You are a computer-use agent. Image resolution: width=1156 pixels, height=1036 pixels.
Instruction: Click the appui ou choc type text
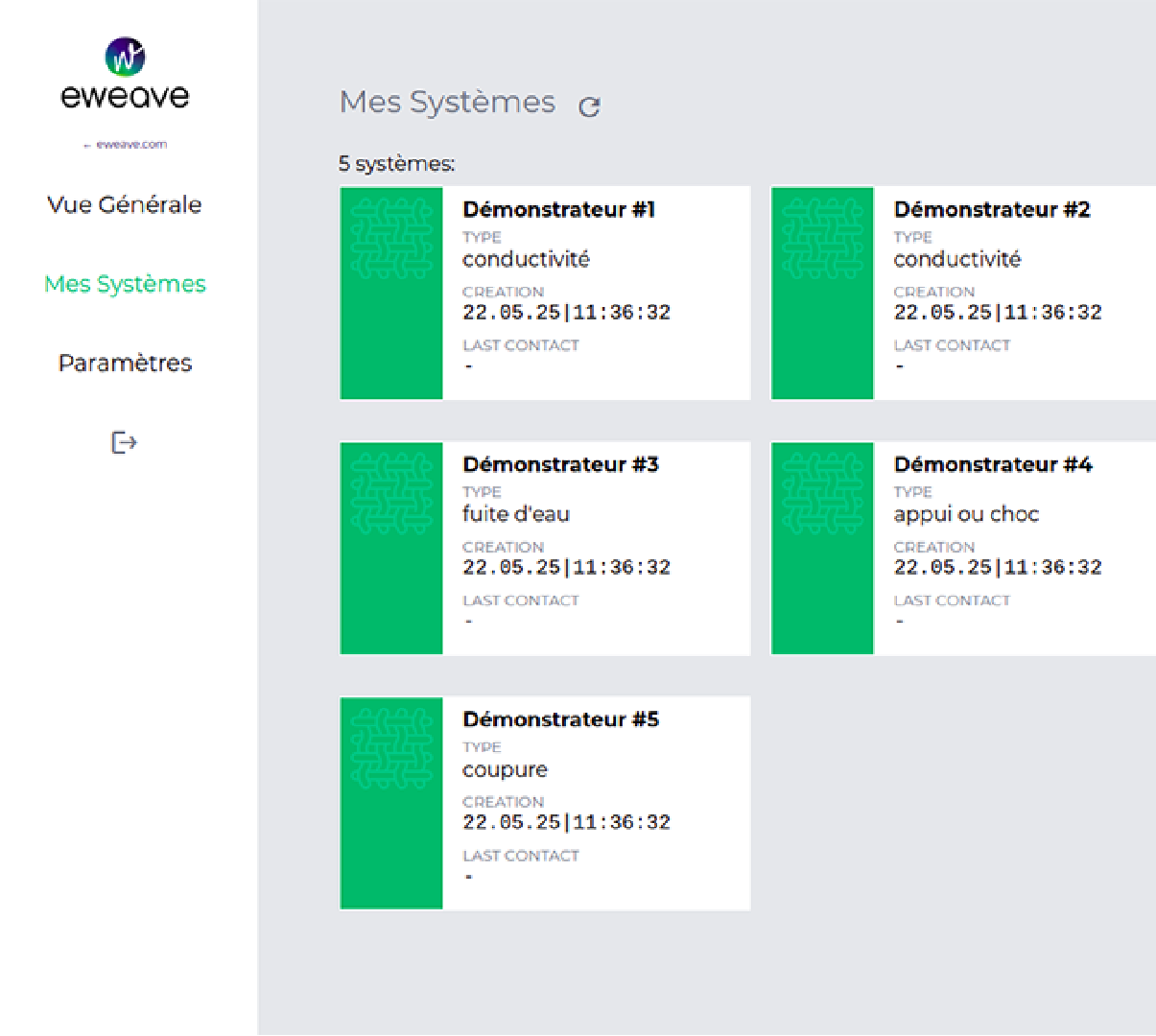966,514
